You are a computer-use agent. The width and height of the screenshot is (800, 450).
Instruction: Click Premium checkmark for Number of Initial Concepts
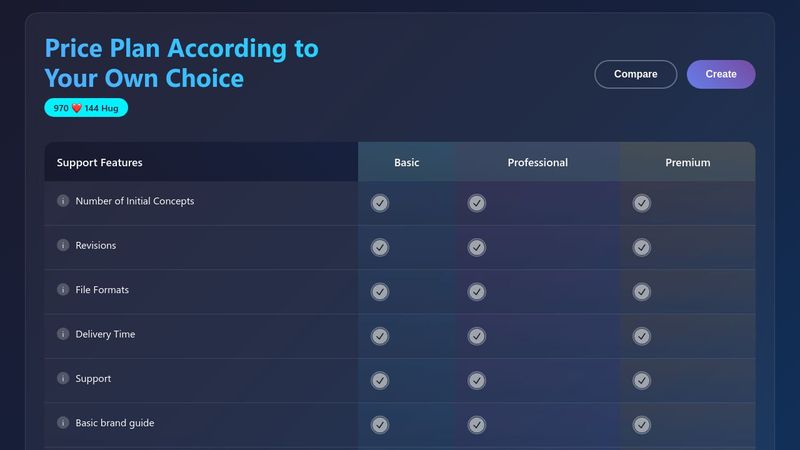(642, 203)
